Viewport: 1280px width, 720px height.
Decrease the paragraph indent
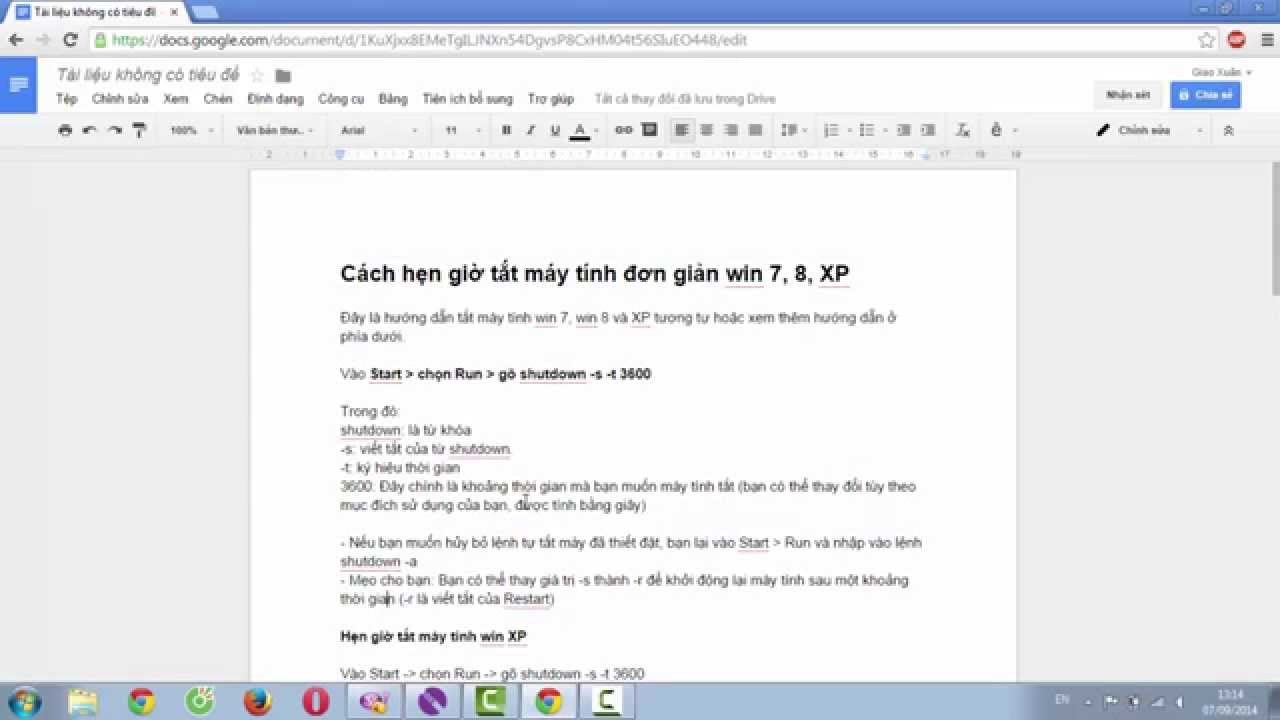[x=904, y=130]
